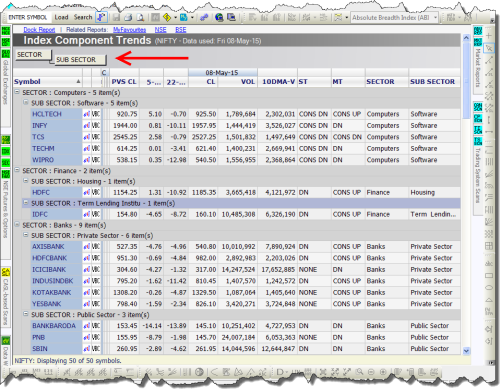Open the CAG-based Scans side tab
Screen dimensions: 500x389
click(x=6, y=302)
